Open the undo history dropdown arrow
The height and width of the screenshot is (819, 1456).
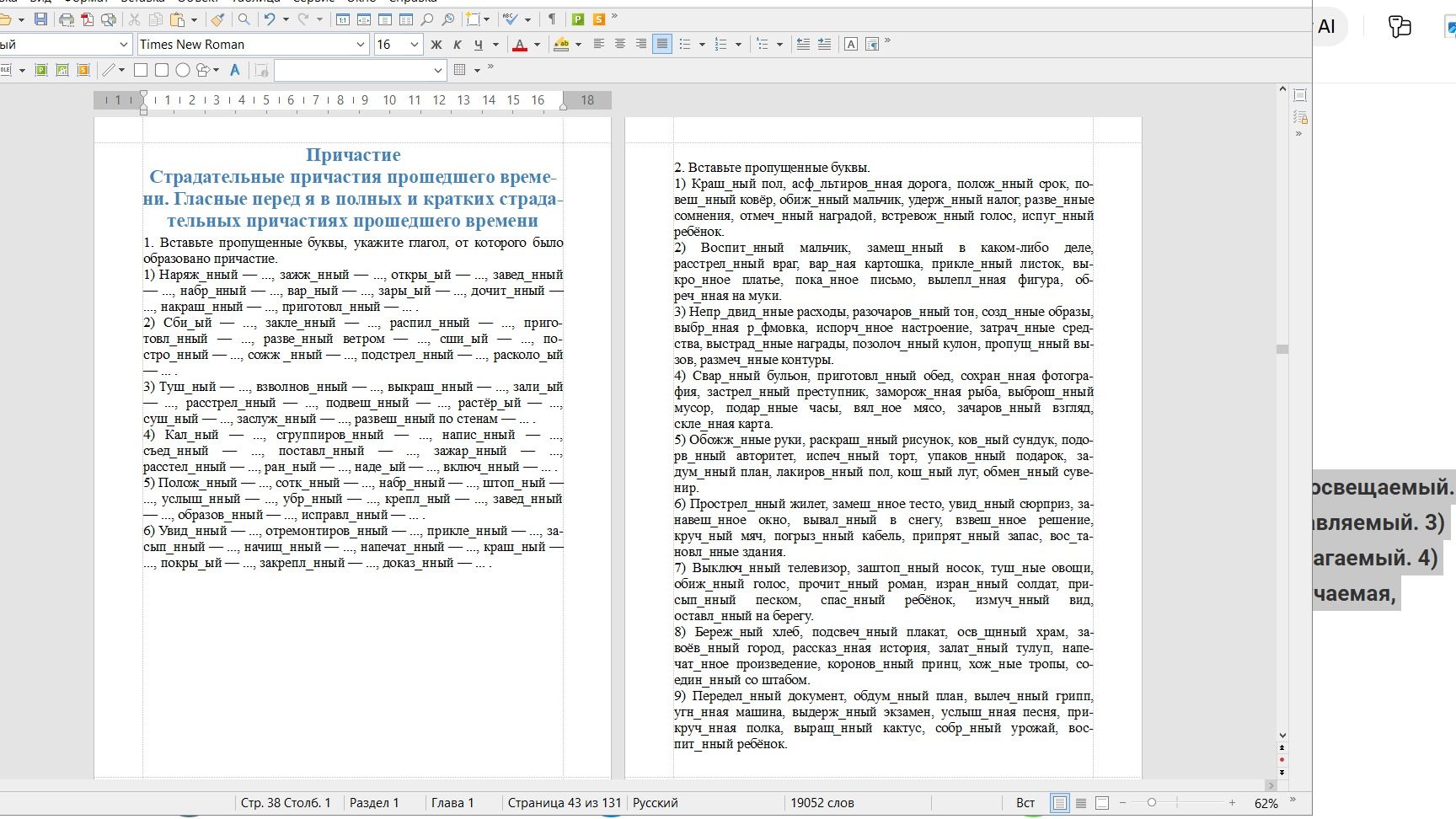pos(286,19)
